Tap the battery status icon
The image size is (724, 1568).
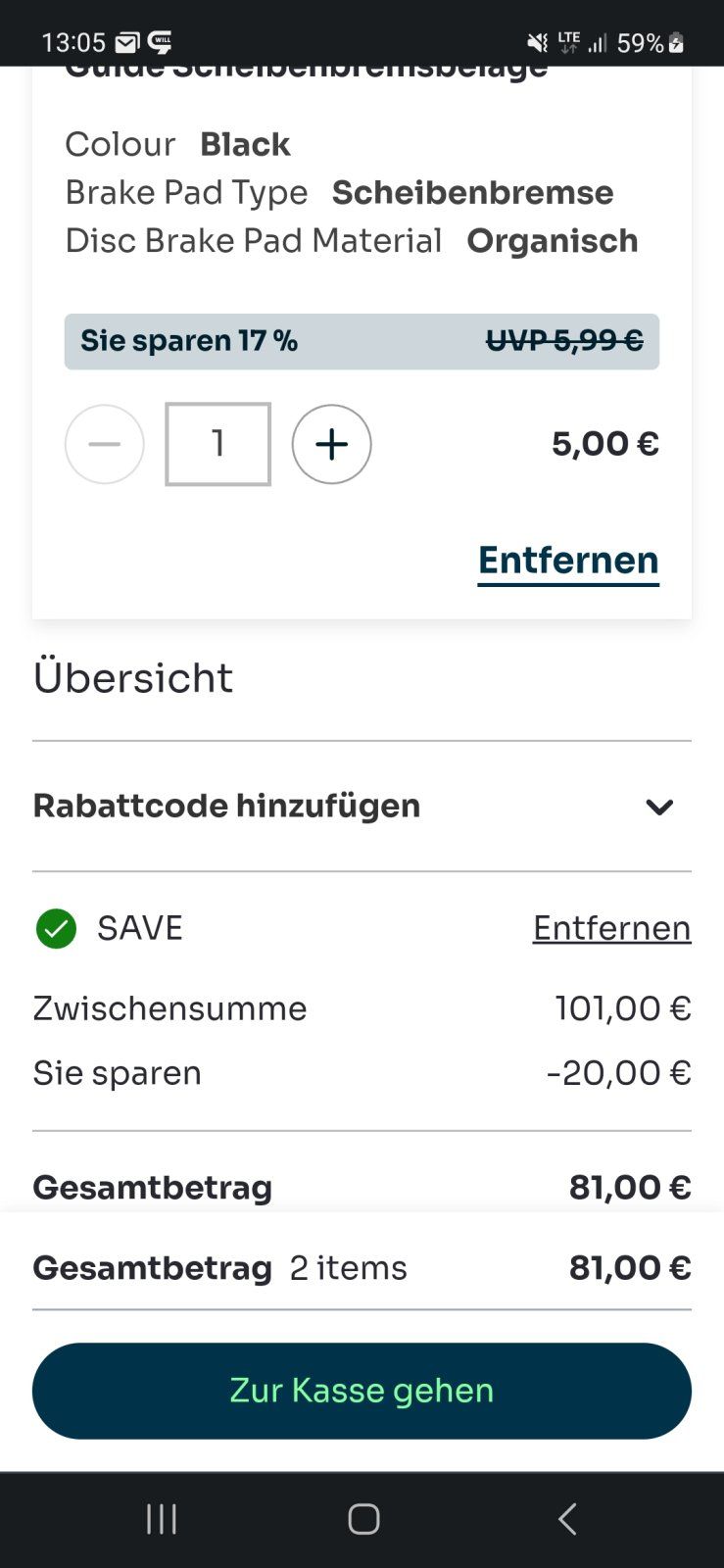point(676,42)
